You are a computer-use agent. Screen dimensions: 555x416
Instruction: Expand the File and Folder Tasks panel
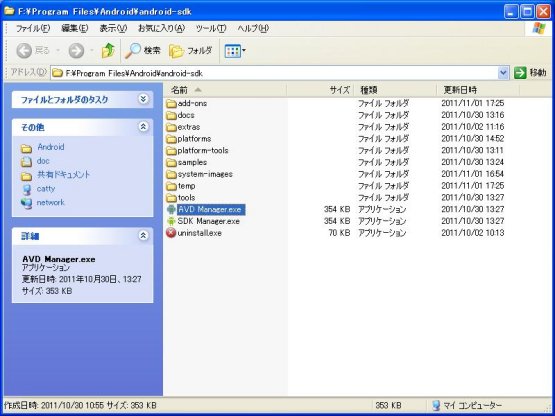(x=143, y=99)
